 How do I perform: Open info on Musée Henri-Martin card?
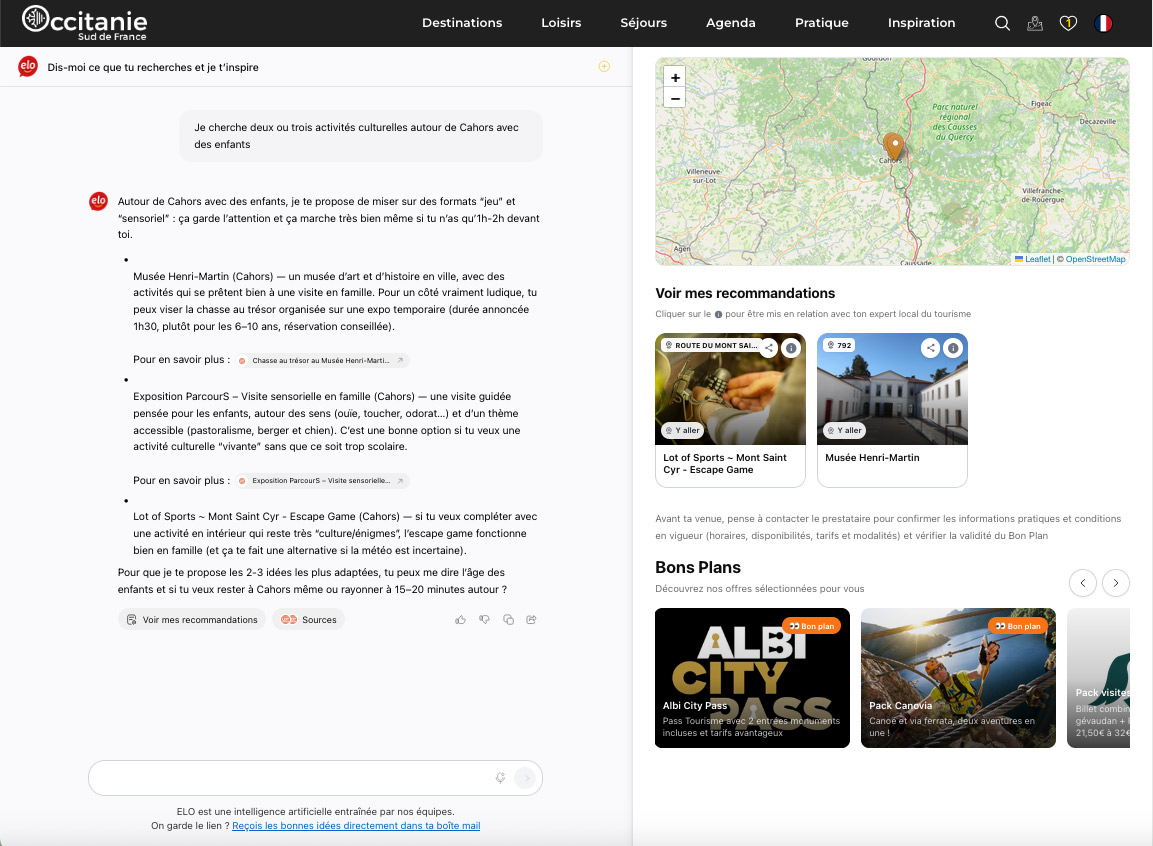point(952,348)
